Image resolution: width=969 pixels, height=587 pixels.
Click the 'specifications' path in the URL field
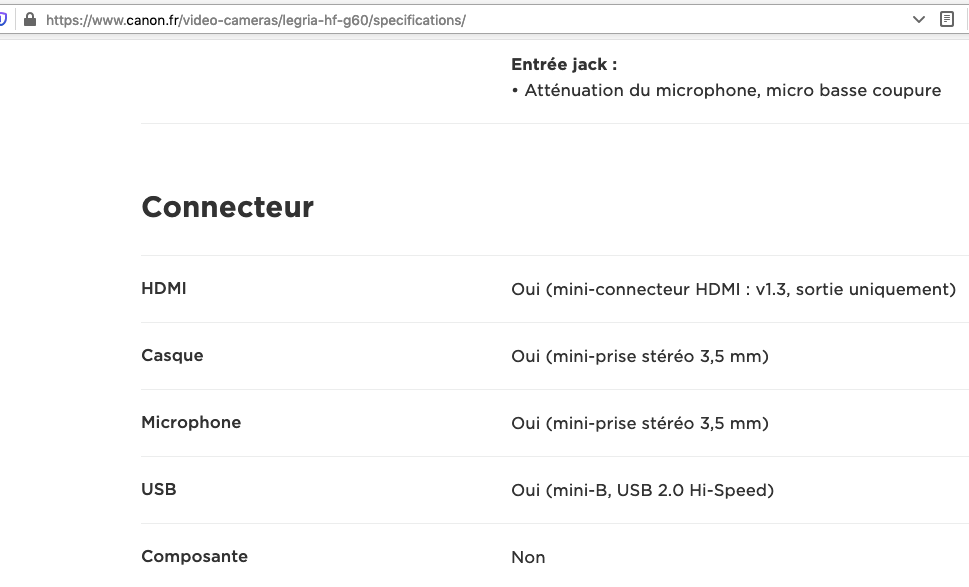[x=417, y=20]
